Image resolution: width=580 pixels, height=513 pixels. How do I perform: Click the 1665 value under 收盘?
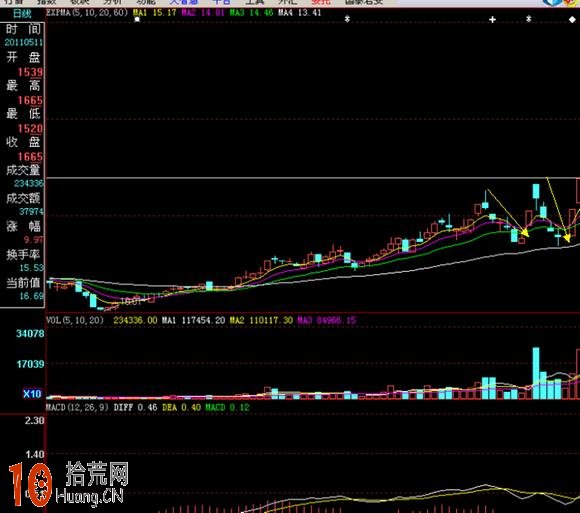[x=30, y=156]
